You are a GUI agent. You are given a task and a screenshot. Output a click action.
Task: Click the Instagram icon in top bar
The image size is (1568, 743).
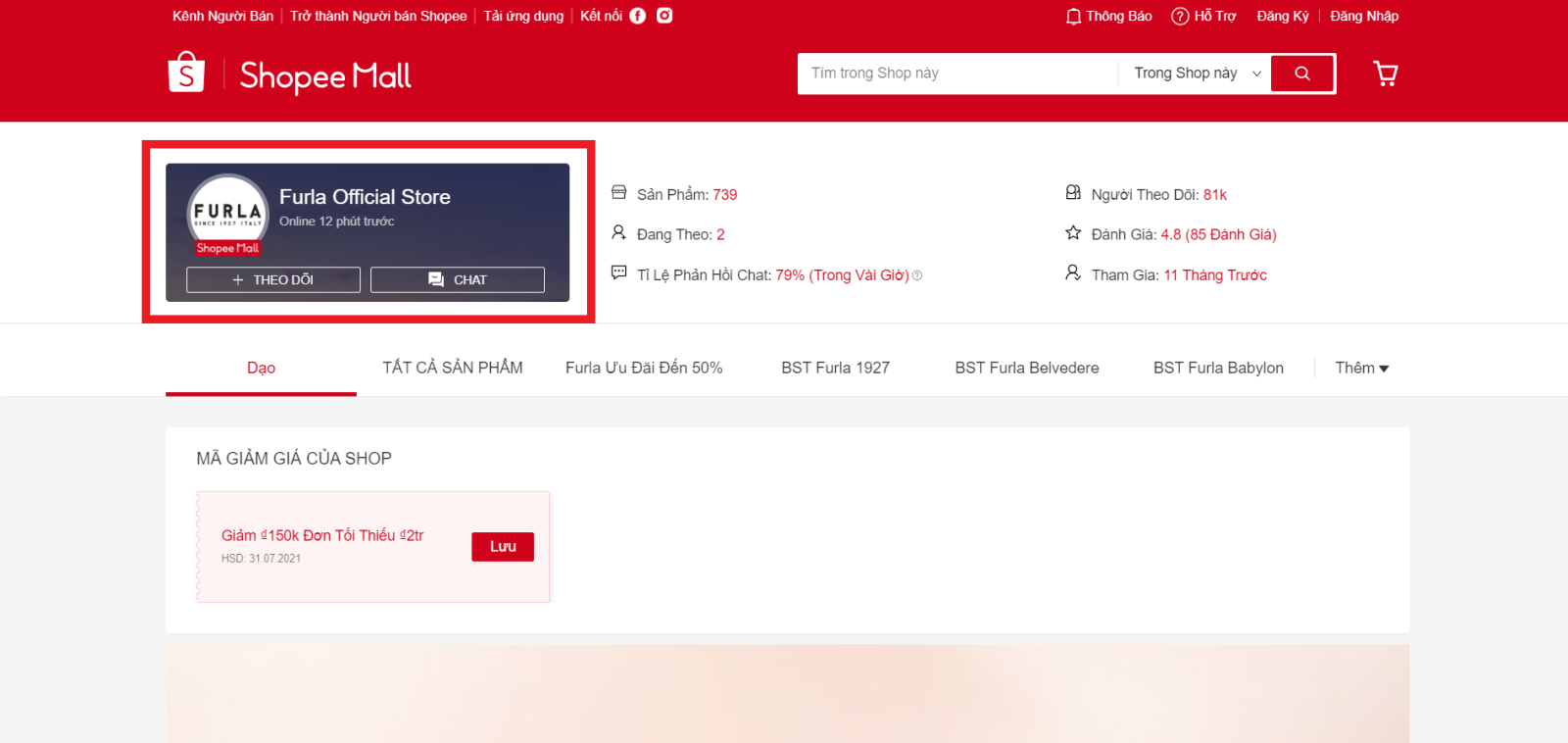(x=664, y=16)
